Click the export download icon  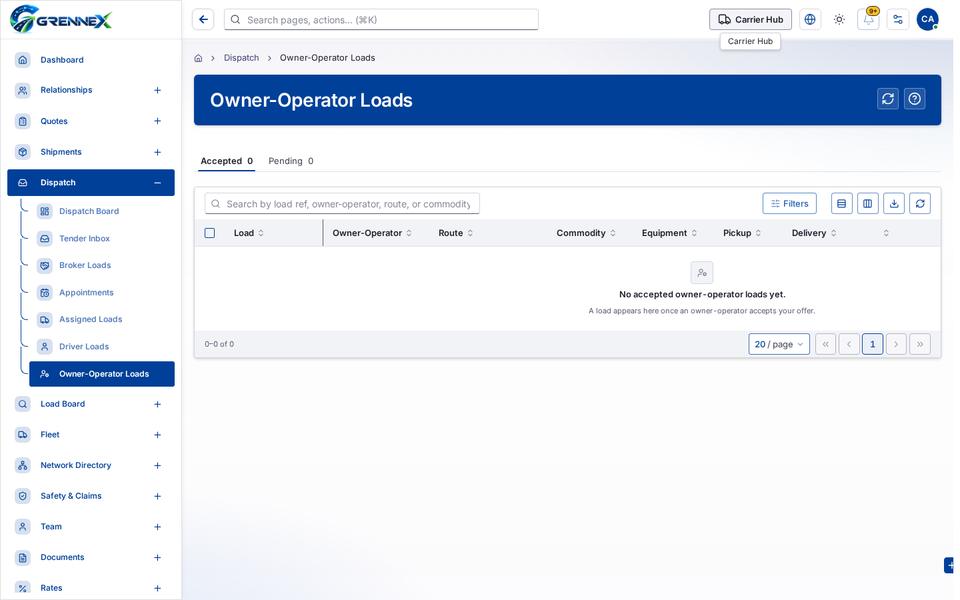coord(894,204)
